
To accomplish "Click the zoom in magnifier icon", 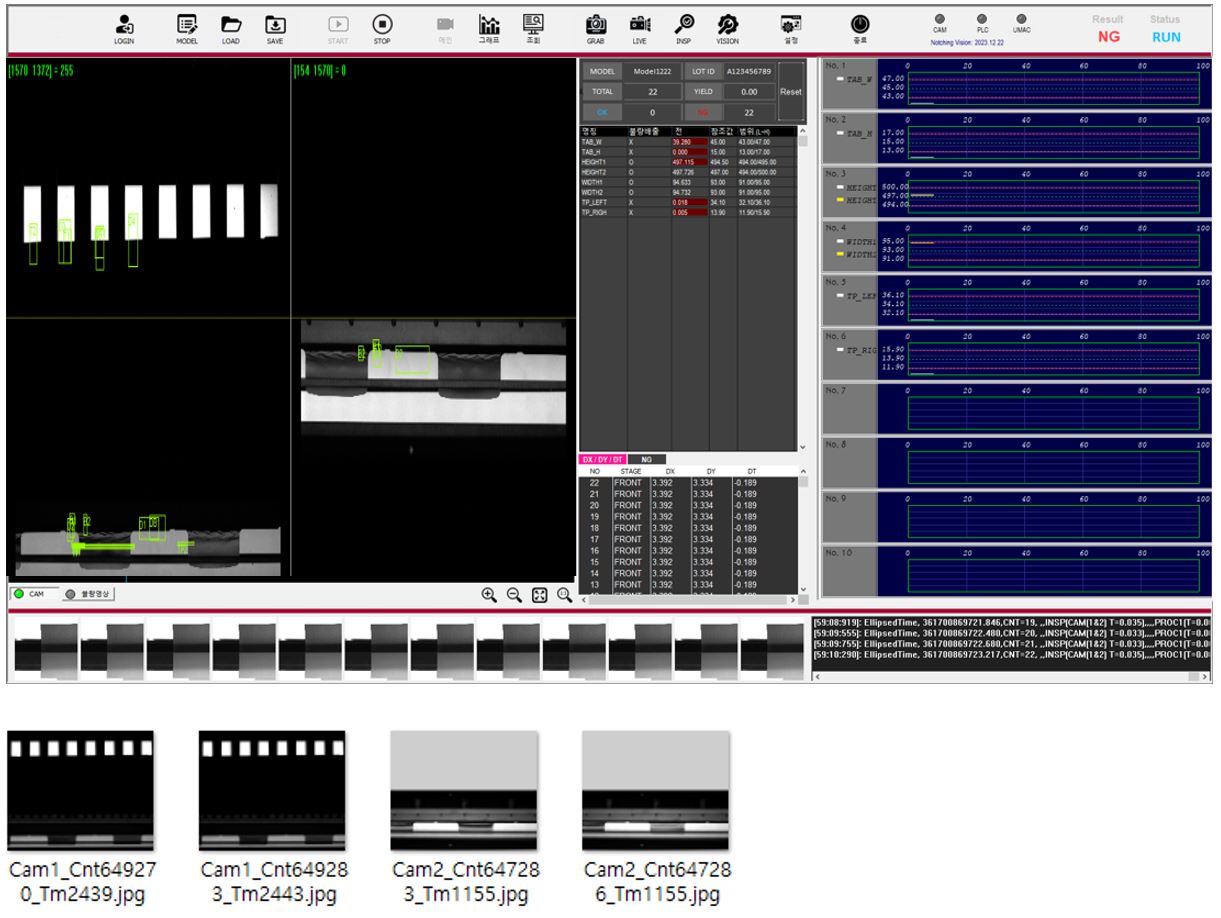I will (x=489, y=595).
